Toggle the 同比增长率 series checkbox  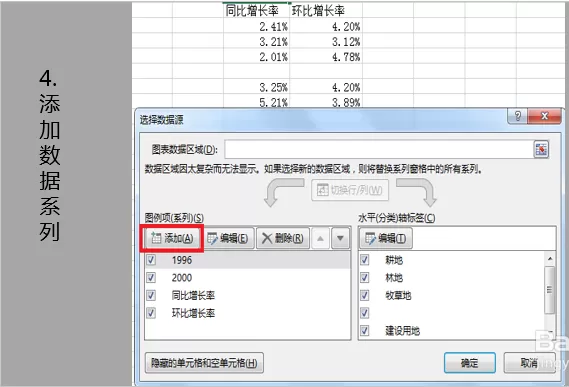tap(151, 295)
